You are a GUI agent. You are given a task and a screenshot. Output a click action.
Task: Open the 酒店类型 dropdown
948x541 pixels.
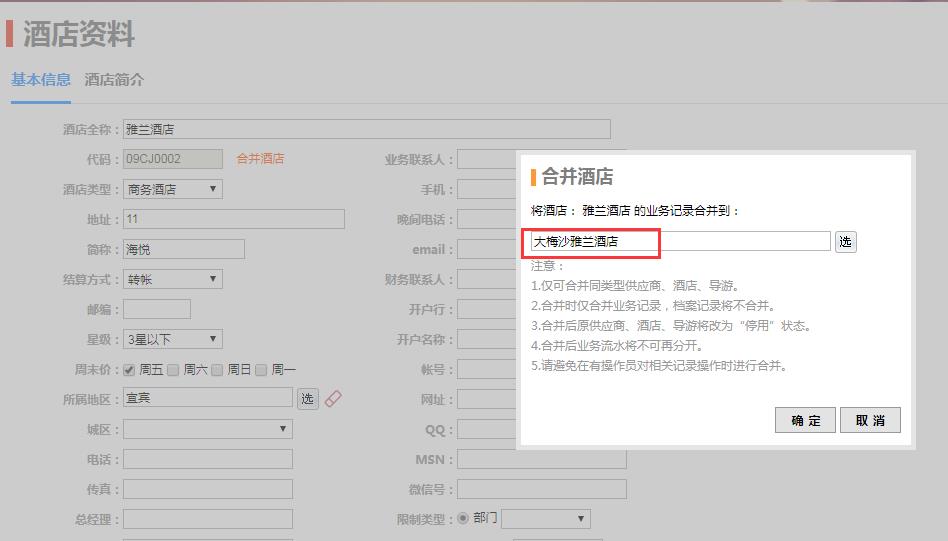(x=173, y=189)
